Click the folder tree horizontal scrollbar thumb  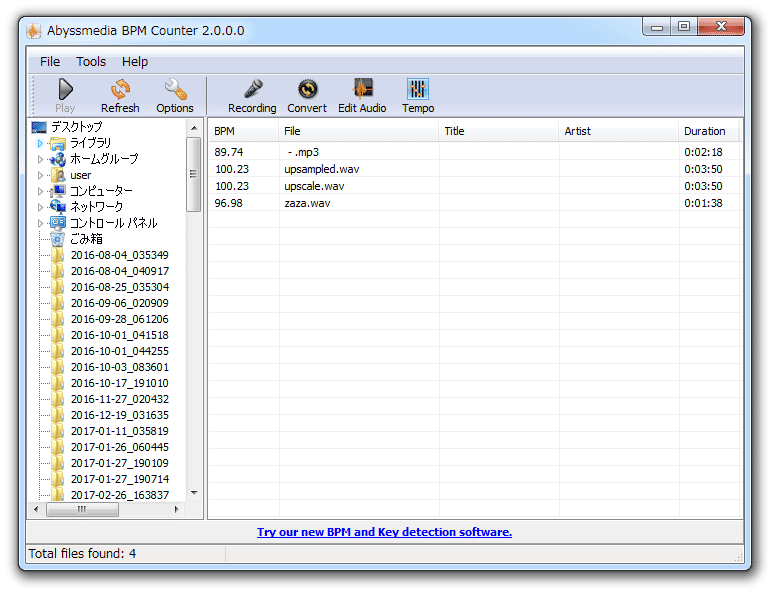[x=82, y=509]
